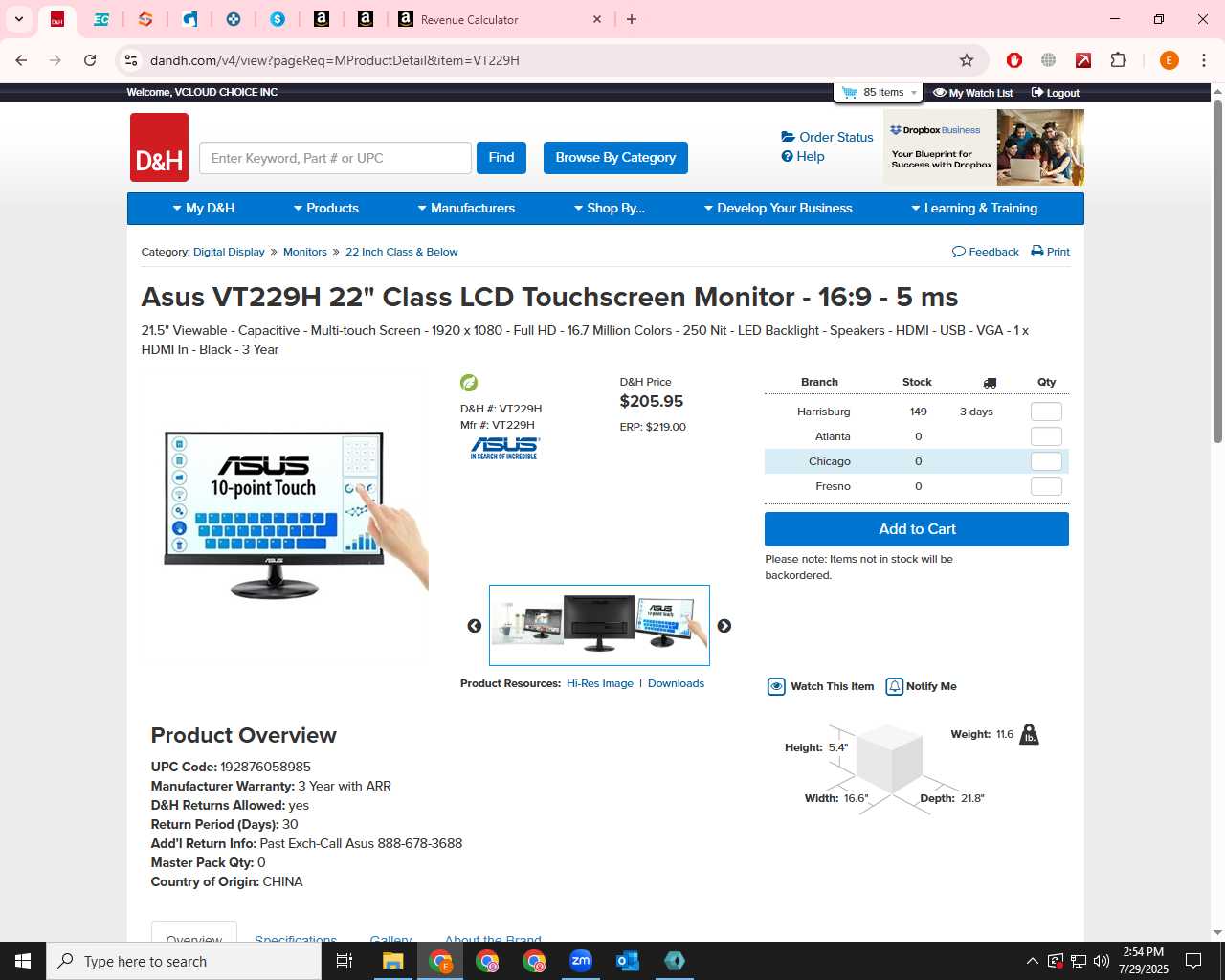Screen dimensions: 1225x980
Task: Expand Learning & Training menu
Action: click(974, 208)
